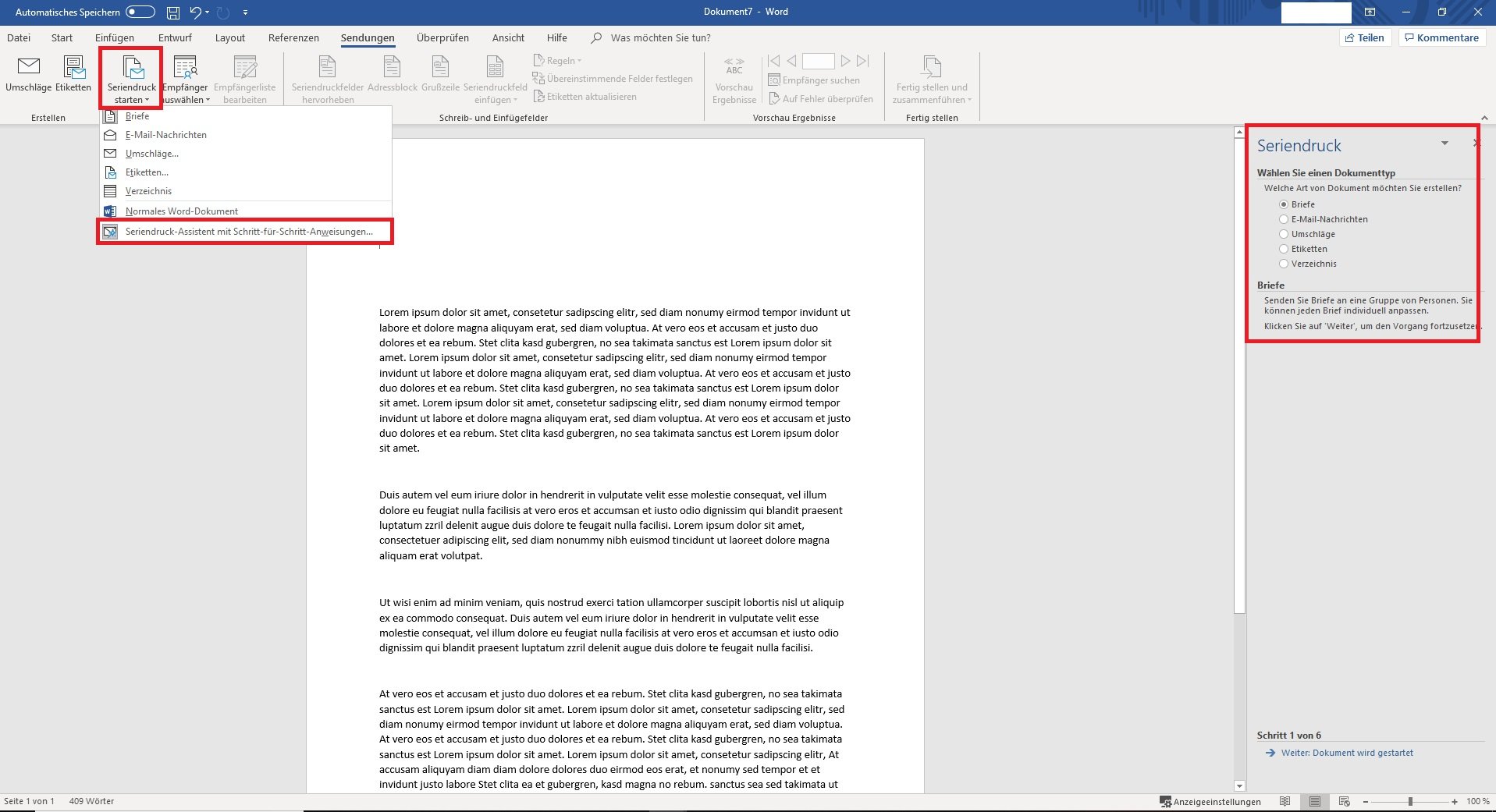
Task: Click the zoom in plus button
Action: (1455, 801)
